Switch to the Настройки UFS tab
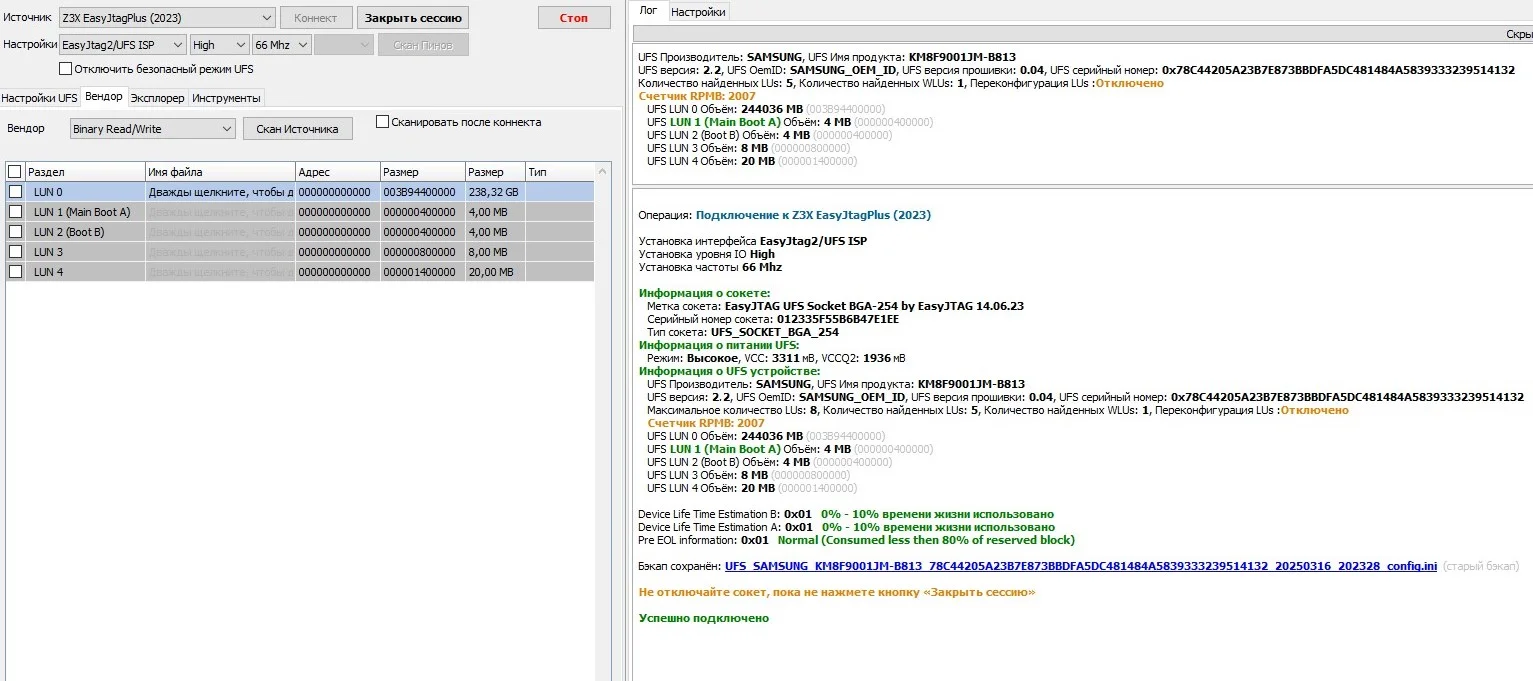The width and height of the screenshot is (1533, 681). [x=39, y=98]
